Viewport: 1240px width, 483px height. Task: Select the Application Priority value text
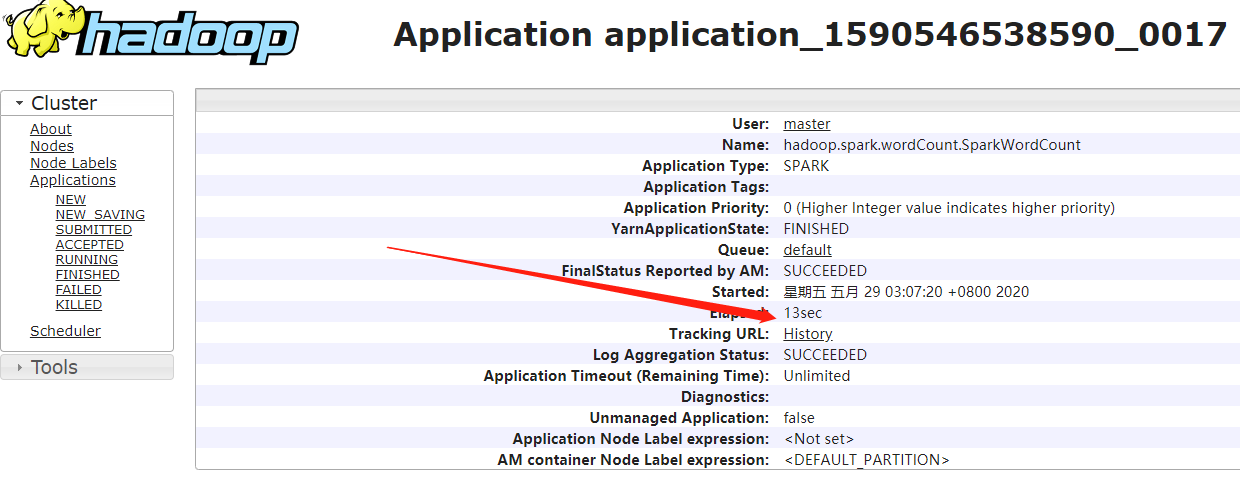(949, 208)
